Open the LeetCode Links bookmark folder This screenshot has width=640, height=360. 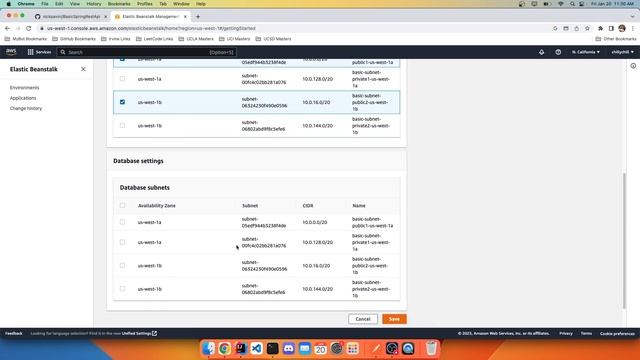pyautogui.click(x=155, y=39)
